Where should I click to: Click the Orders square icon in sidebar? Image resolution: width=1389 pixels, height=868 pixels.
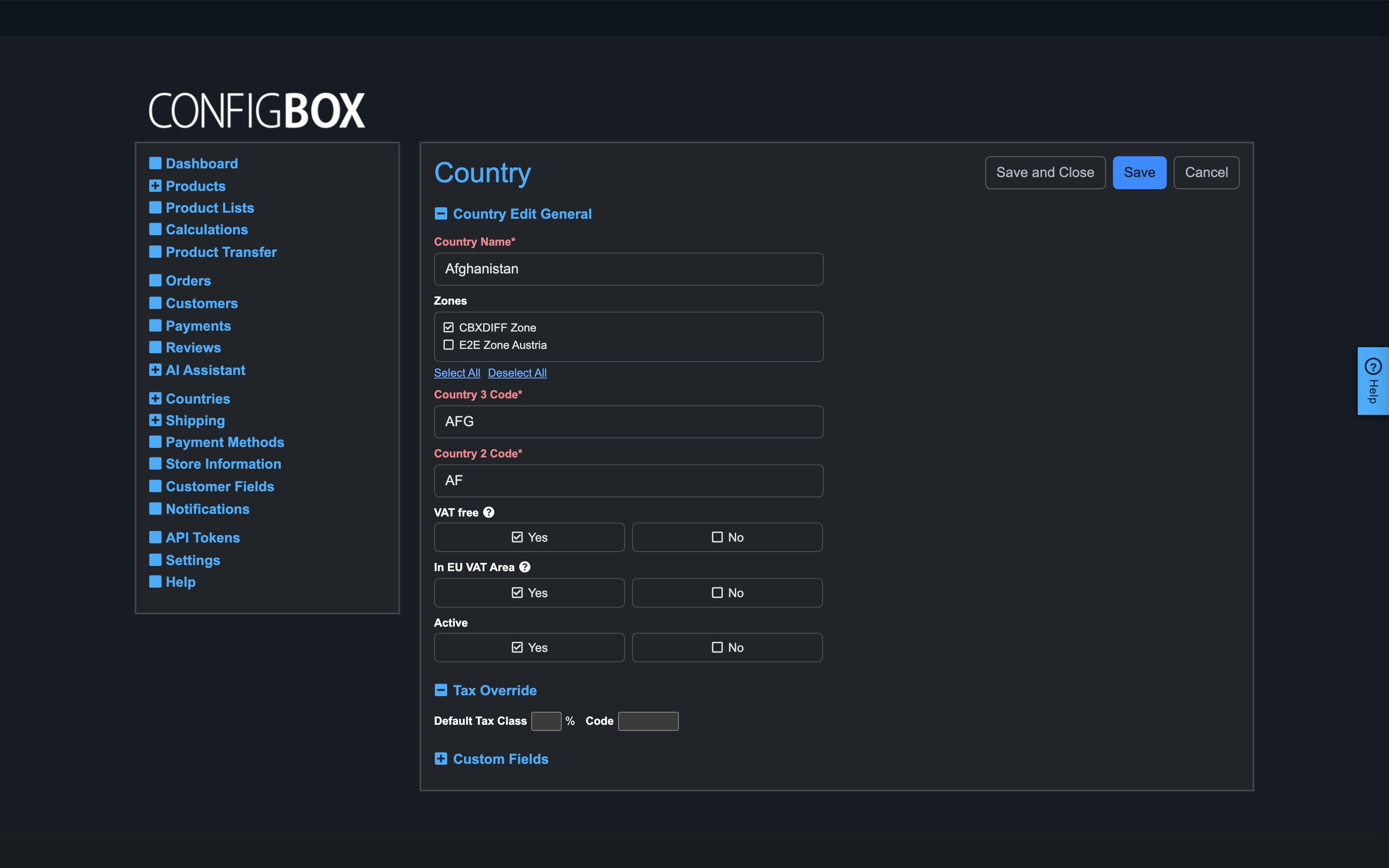[155, 281]
